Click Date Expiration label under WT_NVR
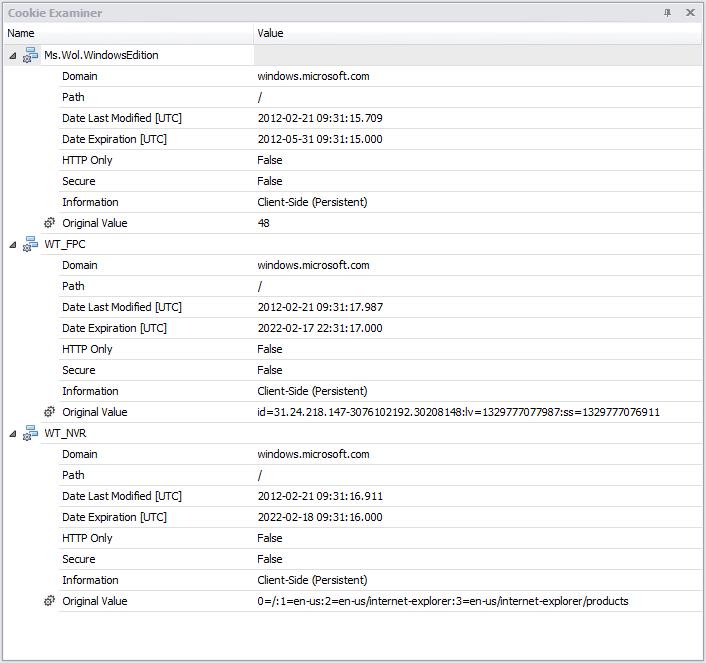 pyautogui.click(x=114, y=517)
